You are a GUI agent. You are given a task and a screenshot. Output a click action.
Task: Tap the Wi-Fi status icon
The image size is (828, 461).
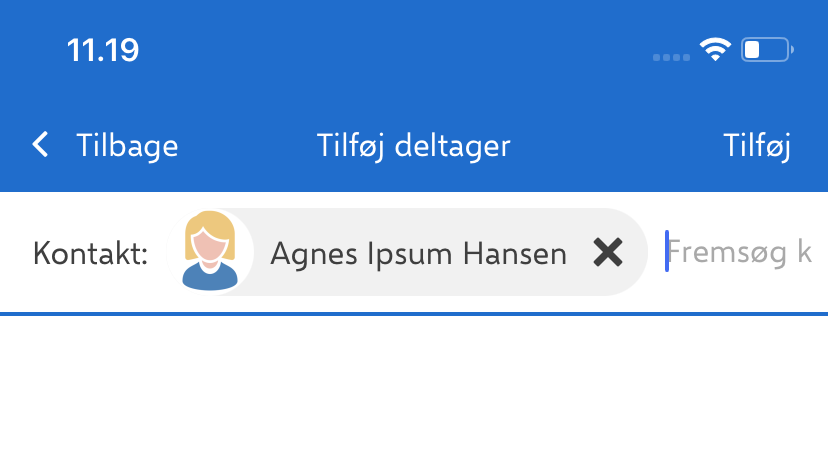coord(715,50)
